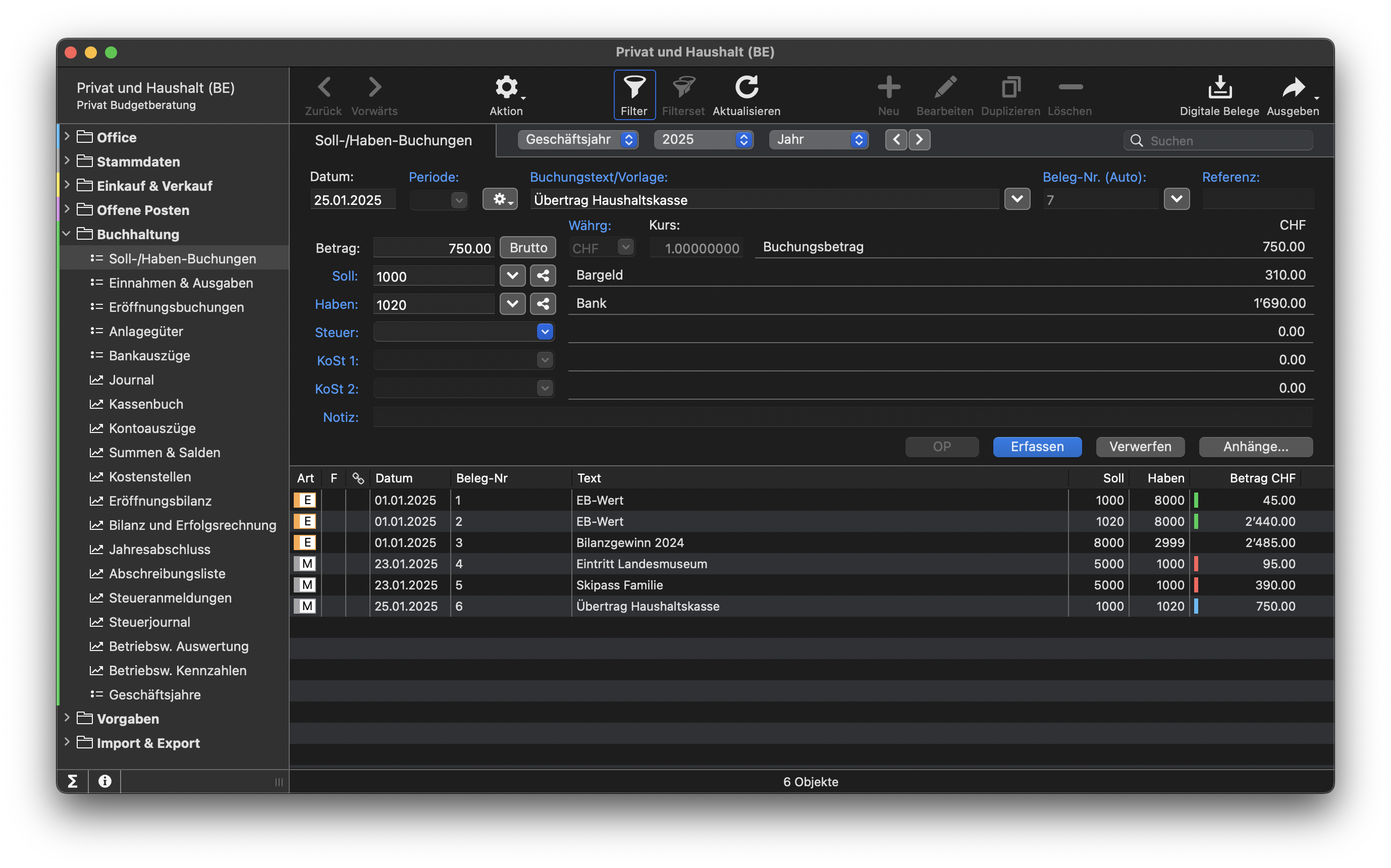Click the previous period arrow stepper
The image size is (1391, 868).
(x=896, y=139)
